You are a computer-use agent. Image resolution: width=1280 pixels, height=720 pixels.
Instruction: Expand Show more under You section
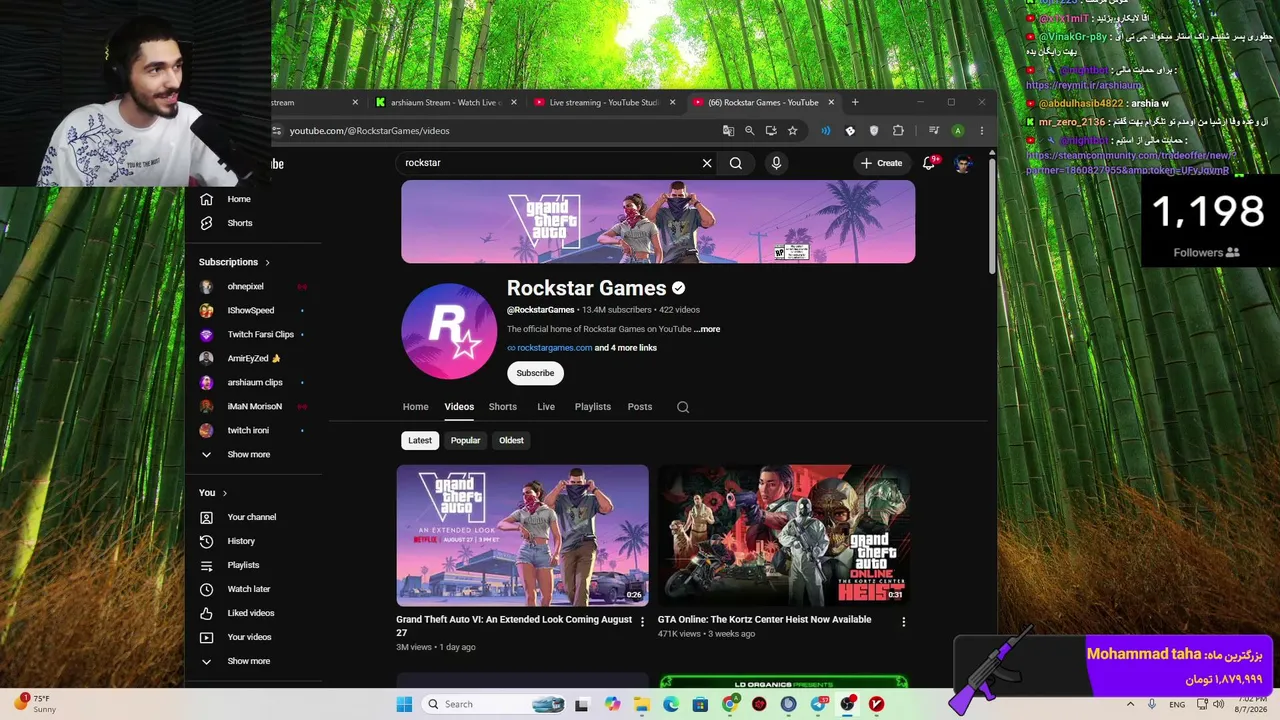[x=248, y=661]
